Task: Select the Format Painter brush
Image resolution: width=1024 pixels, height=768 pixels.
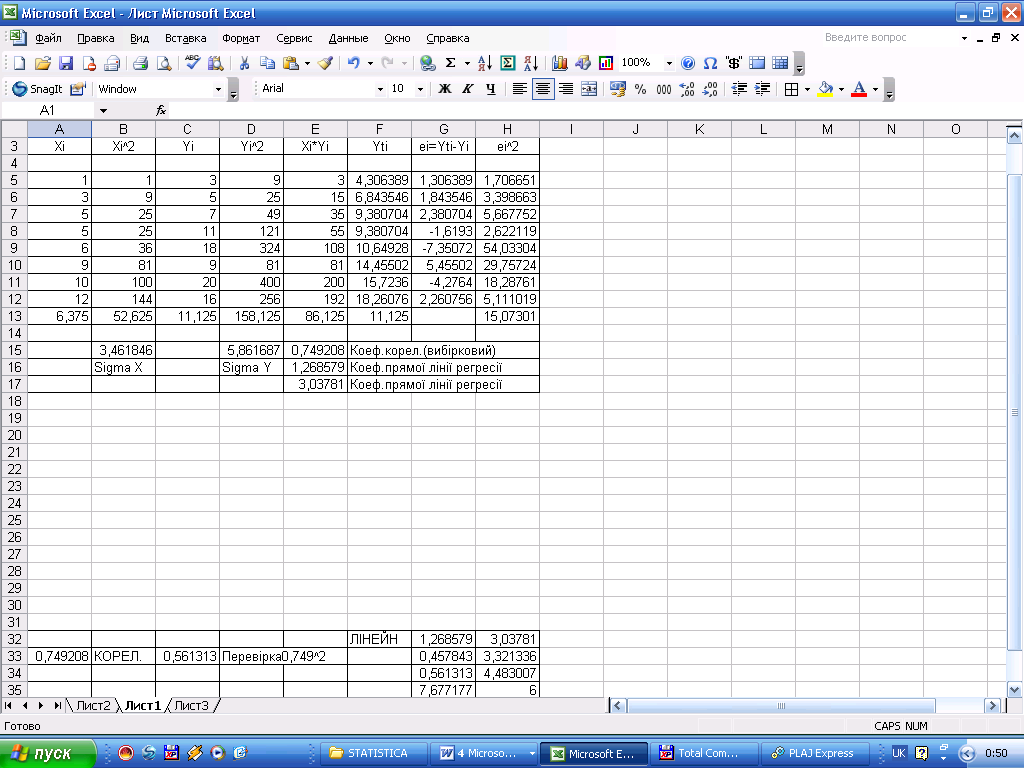Action: coord(325,63)
